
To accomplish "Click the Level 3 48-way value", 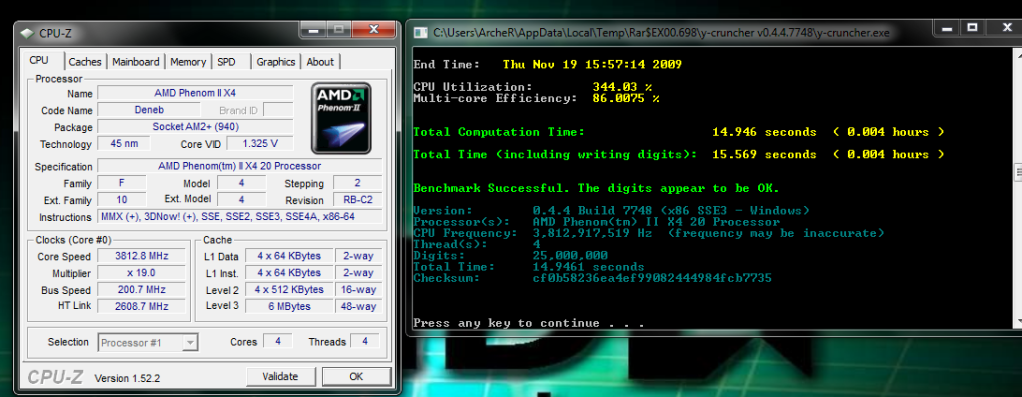I will click(x=358, y=306).
